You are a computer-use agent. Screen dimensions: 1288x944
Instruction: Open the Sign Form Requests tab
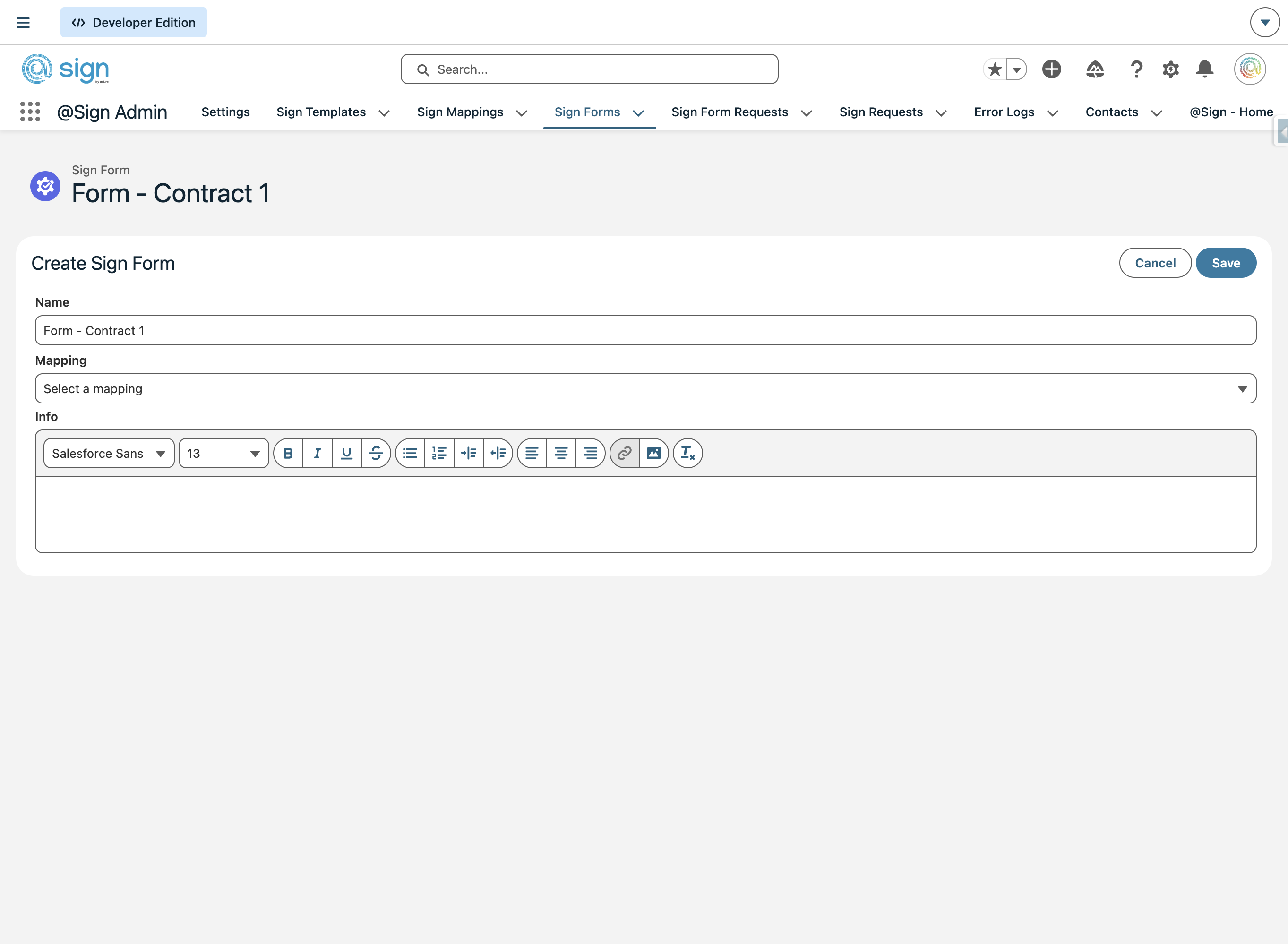pos(729,112)
